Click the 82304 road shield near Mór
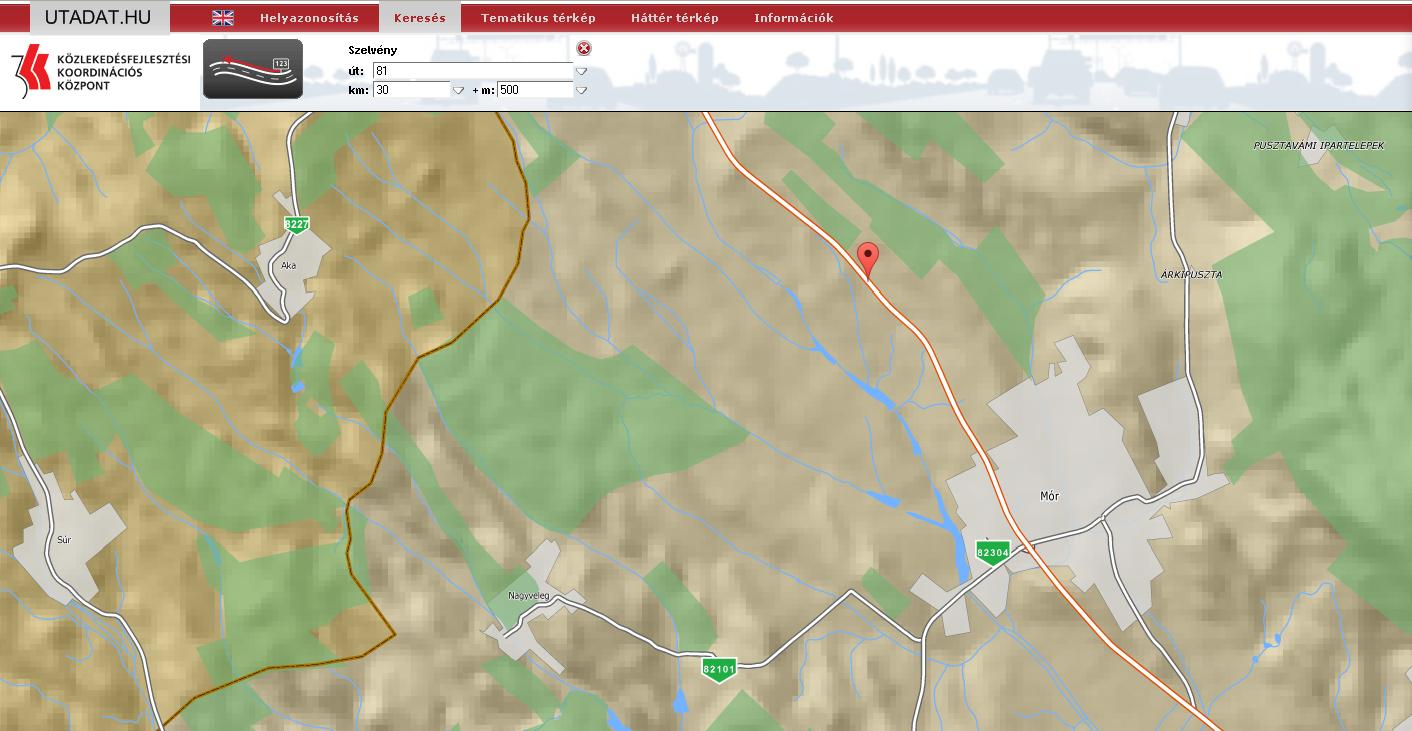Screen dimensions: 1412x731 (993, 552)
